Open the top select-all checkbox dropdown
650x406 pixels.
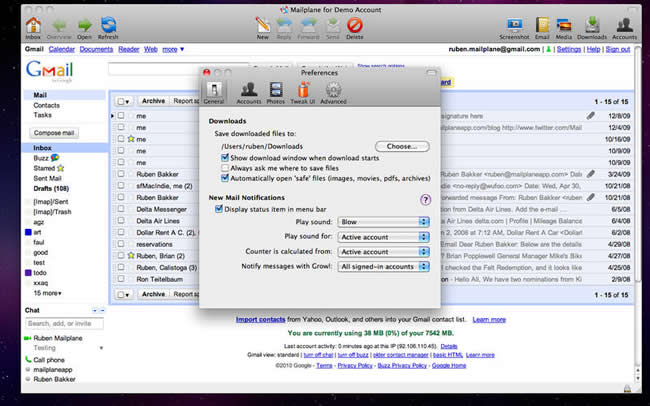(124, 101)
